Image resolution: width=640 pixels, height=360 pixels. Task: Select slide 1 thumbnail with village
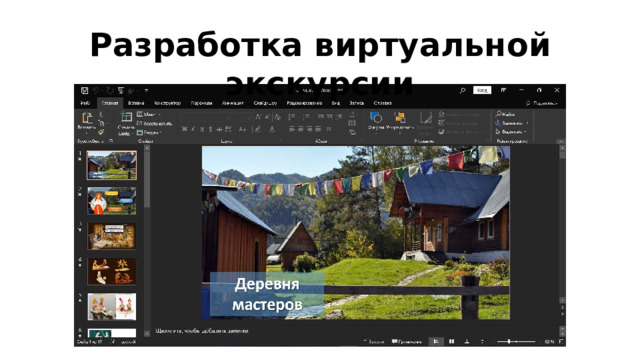(x=112, y=165)
